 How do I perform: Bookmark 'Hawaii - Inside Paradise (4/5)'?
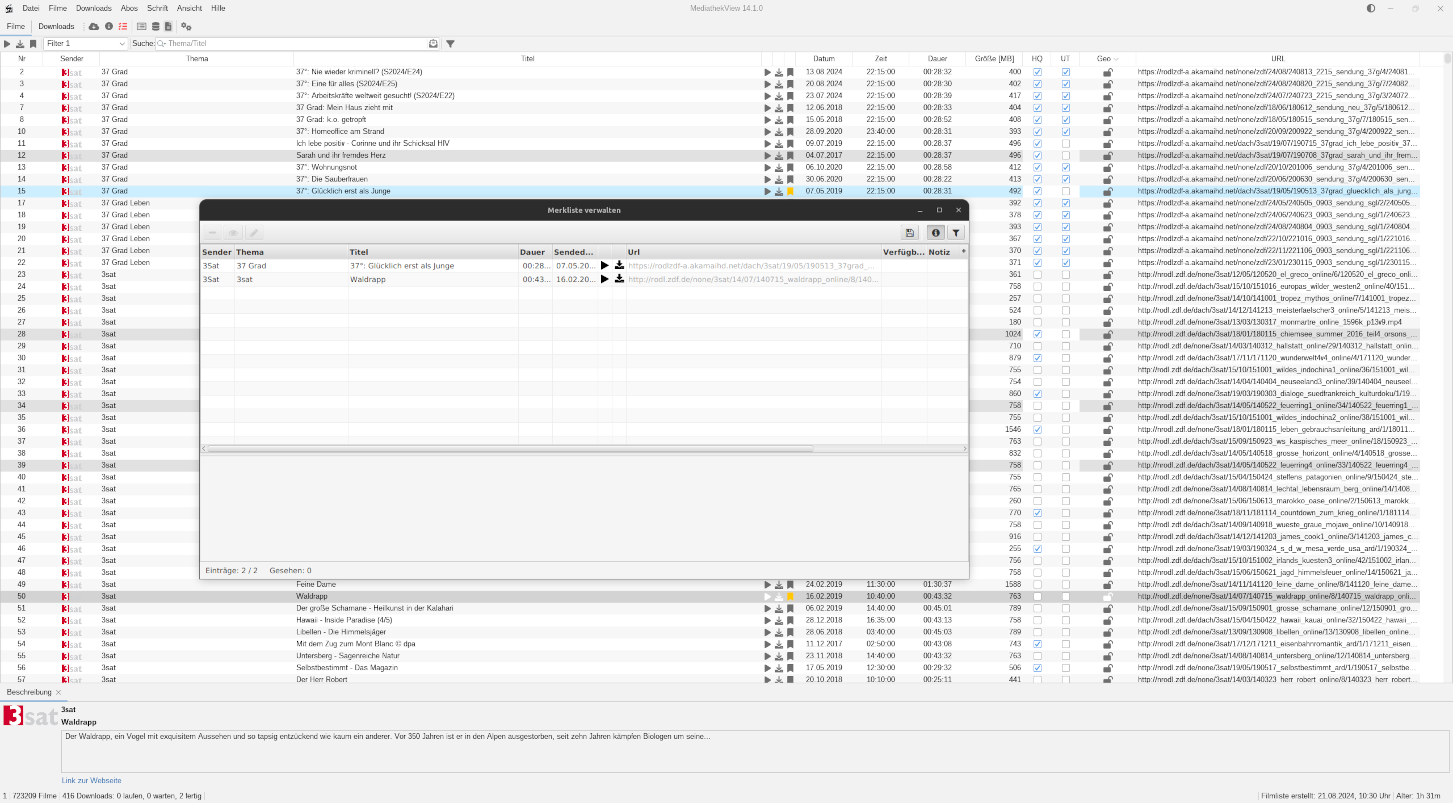(x=790, y=620)
